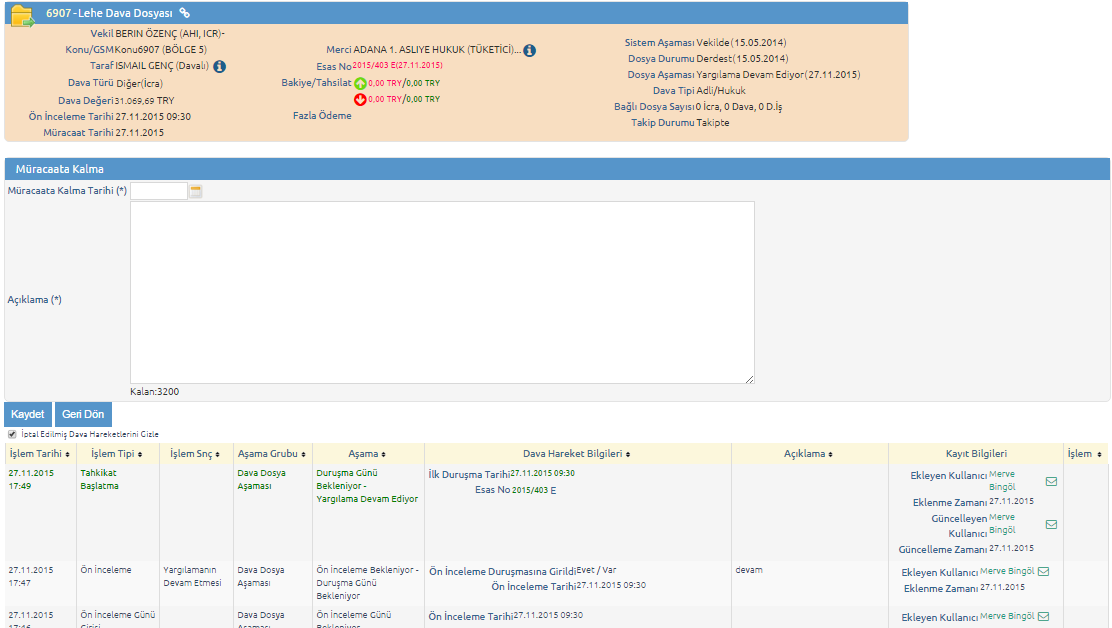Open the calendar picker for Müracaata Kalma Tarihi
The image size is (1112, 628).
(x=196, y=191)
